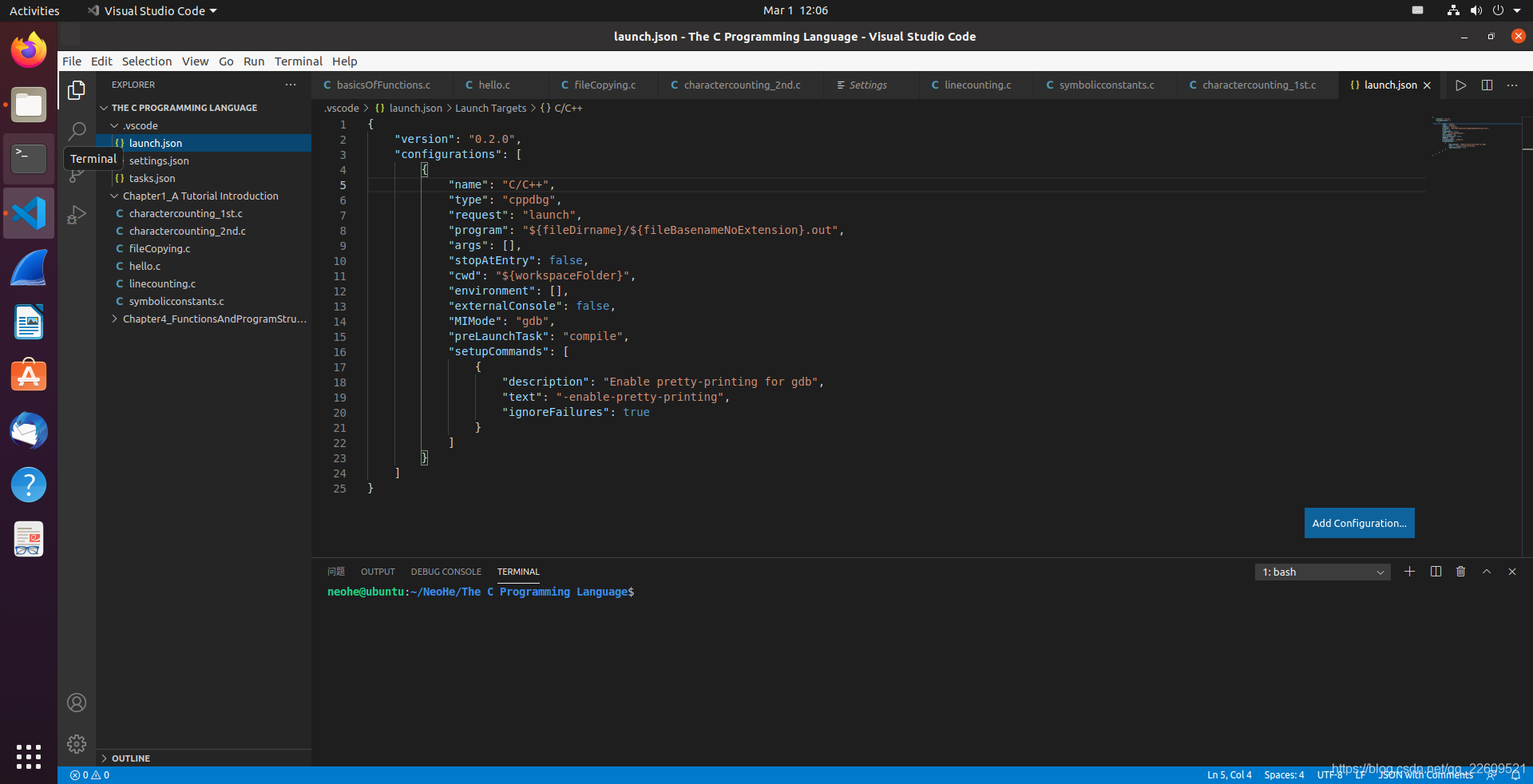Show Applications grid in dock

pyautogui.click(x=29, y=756)
